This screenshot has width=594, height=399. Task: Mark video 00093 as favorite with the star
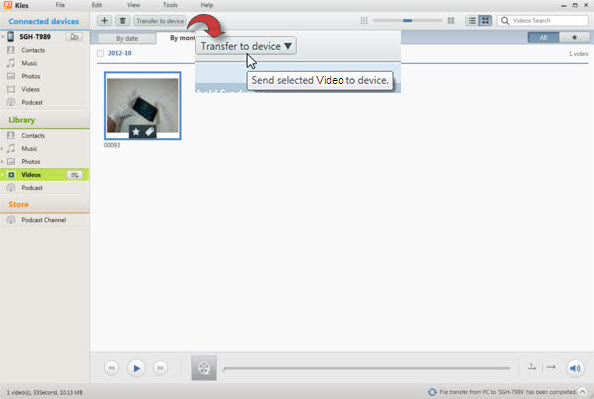(136, 131)
